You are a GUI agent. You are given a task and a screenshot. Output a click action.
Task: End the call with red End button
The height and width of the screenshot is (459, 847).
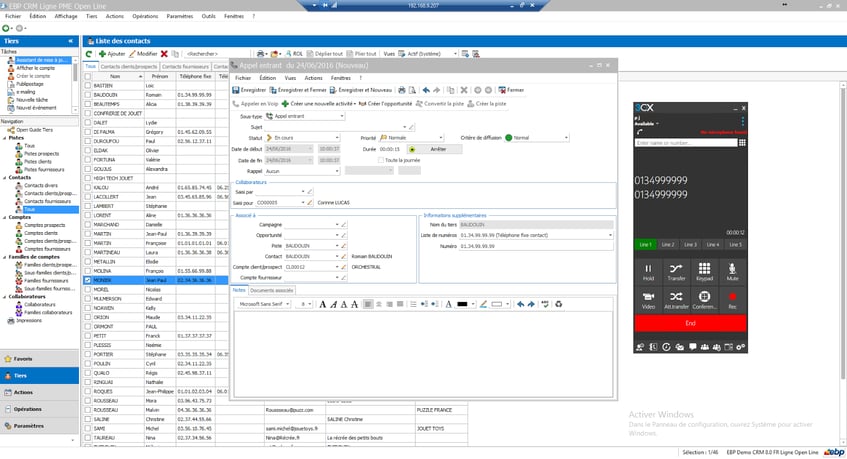point(690,323)
